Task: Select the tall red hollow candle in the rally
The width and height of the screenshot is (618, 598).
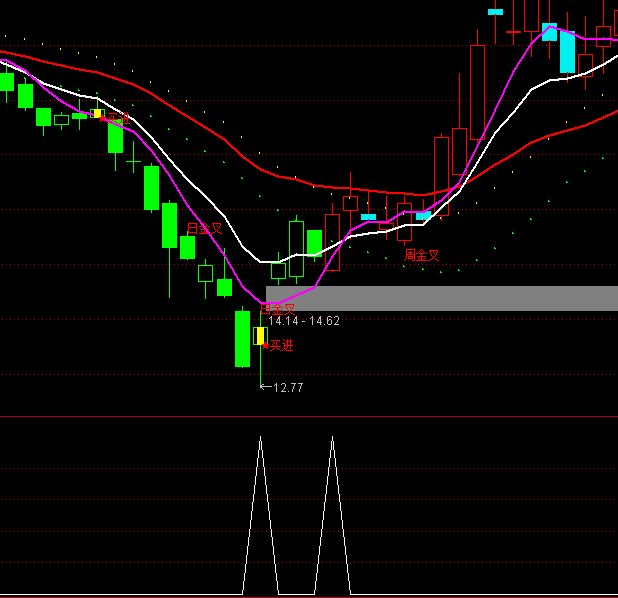Action: (477, 97)
